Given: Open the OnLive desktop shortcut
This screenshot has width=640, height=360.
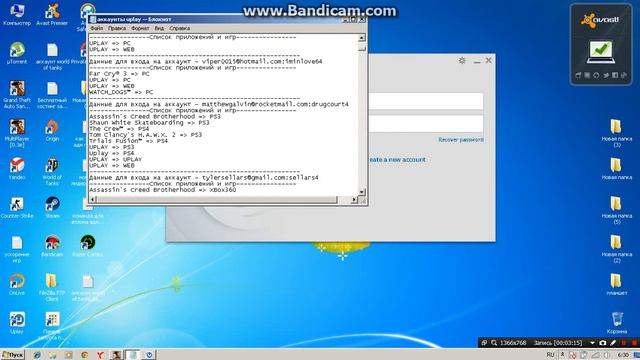Looking at the screenshot, I should click(x=17, y=284).
